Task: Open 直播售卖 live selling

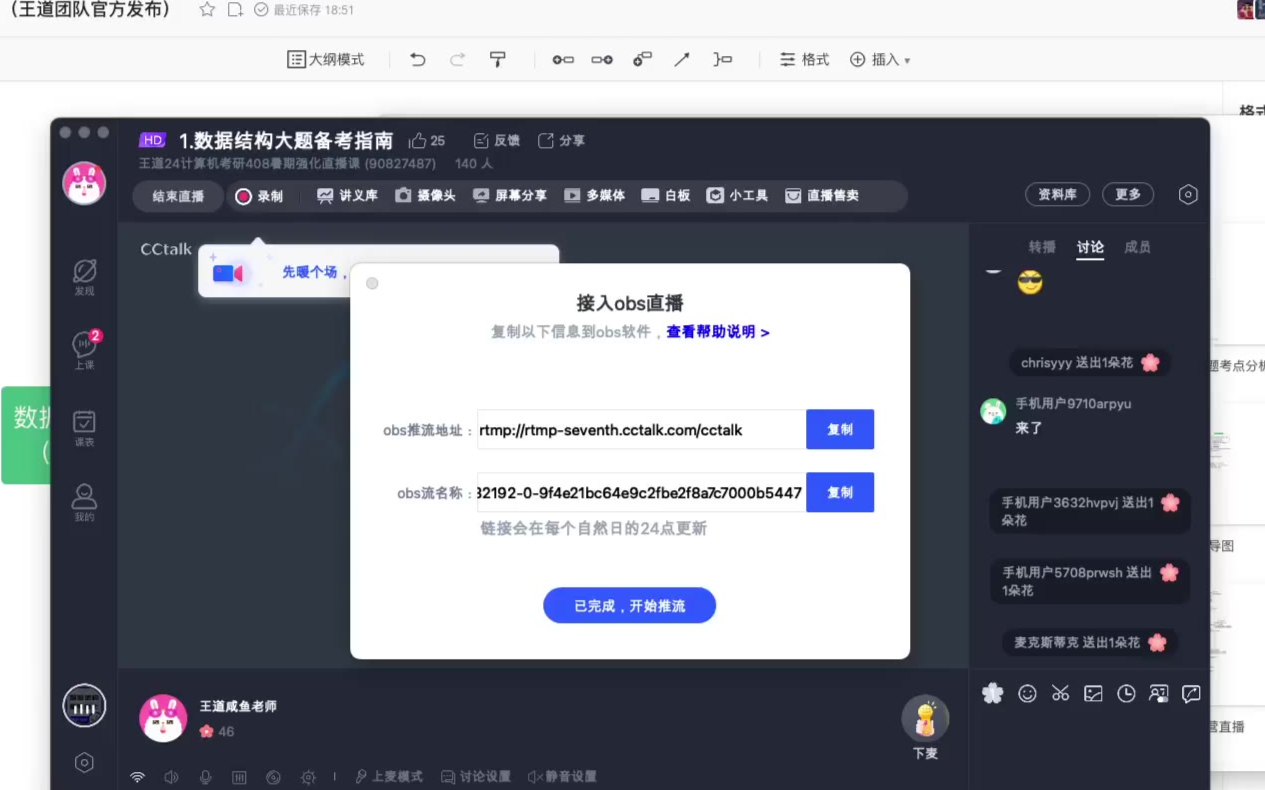Action: coord(822,196)
